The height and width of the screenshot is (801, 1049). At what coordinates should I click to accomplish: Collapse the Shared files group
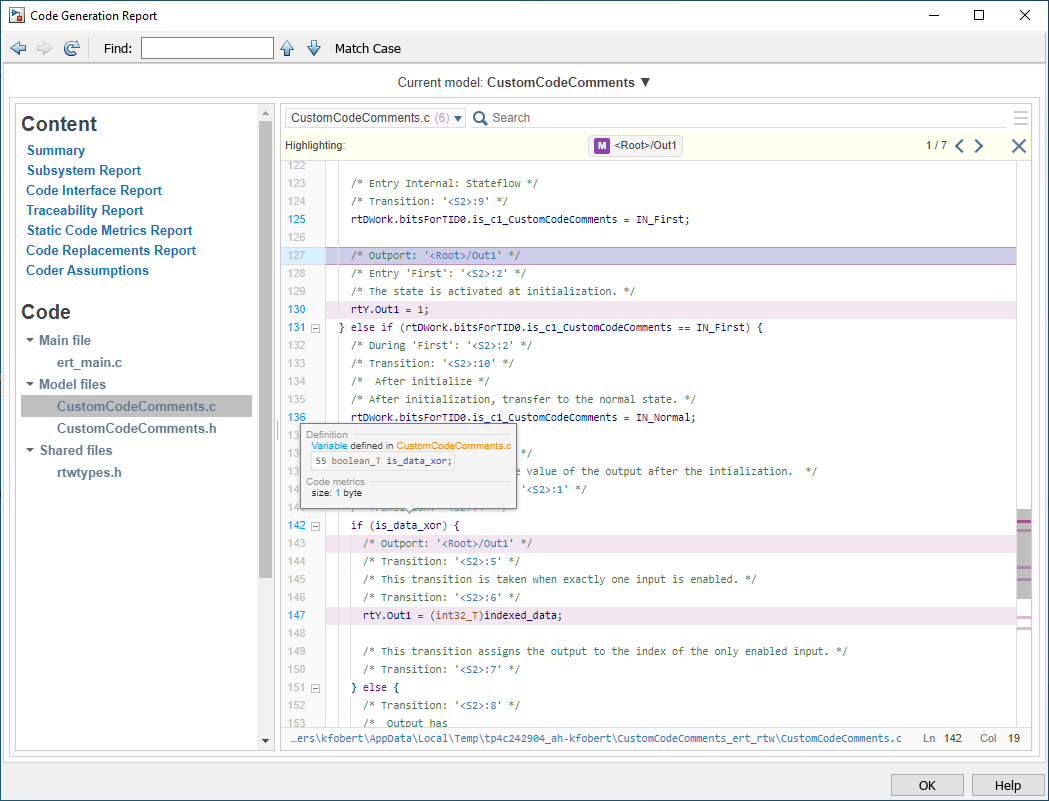pos(30,450)
